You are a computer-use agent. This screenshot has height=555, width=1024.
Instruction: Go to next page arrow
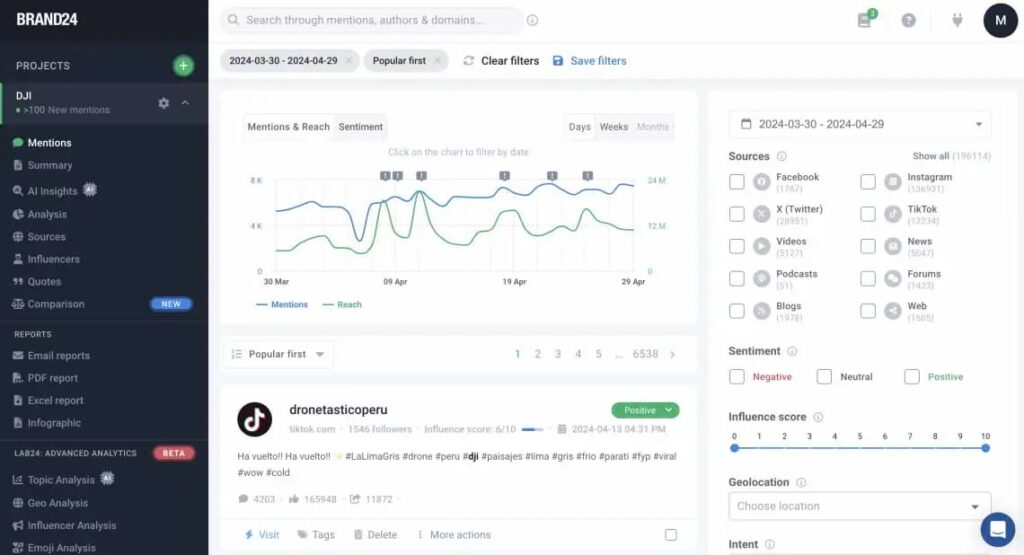(x=673, y=355)
